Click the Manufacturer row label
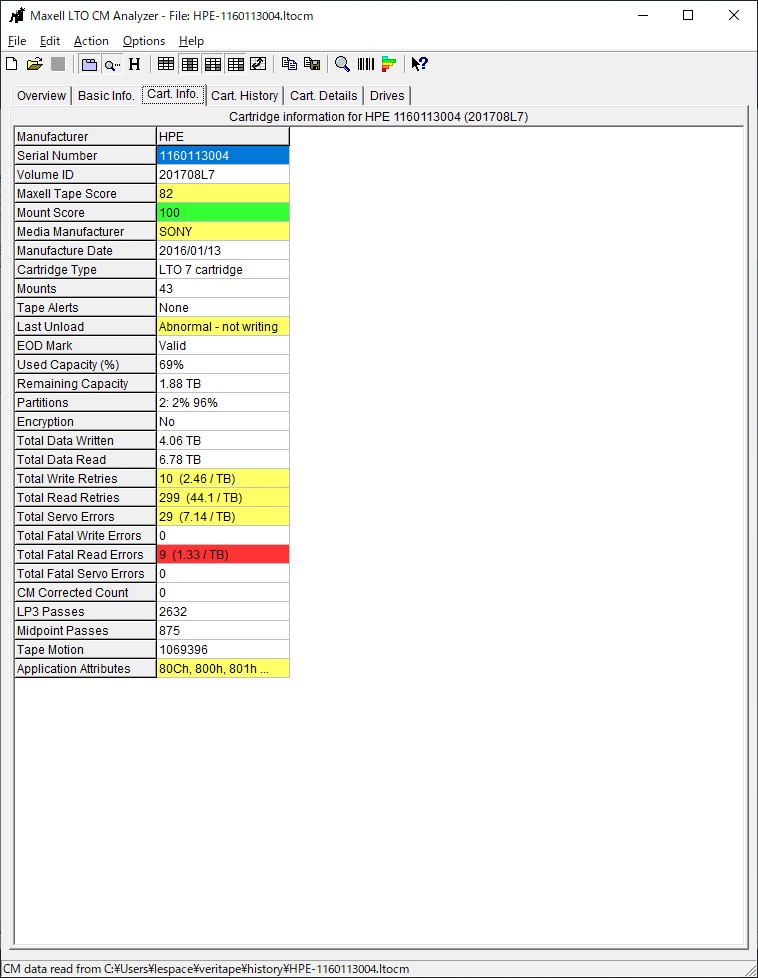 85,137
